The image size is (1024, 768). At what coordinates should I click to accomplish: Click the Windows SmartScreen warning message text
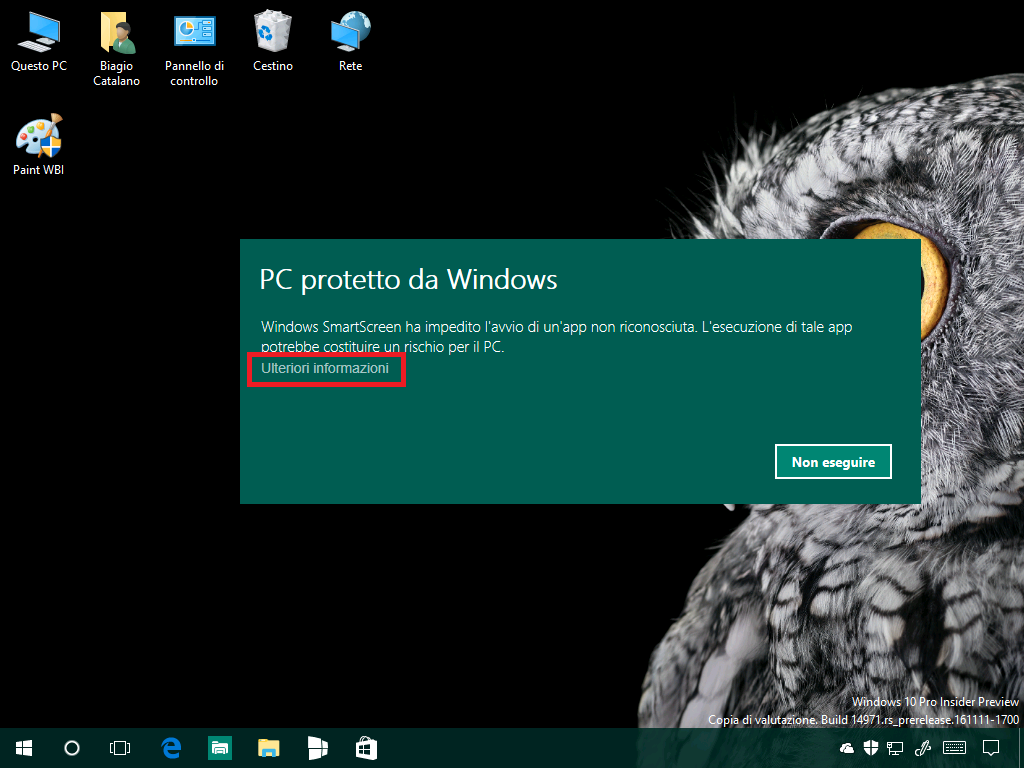[556, 336]
